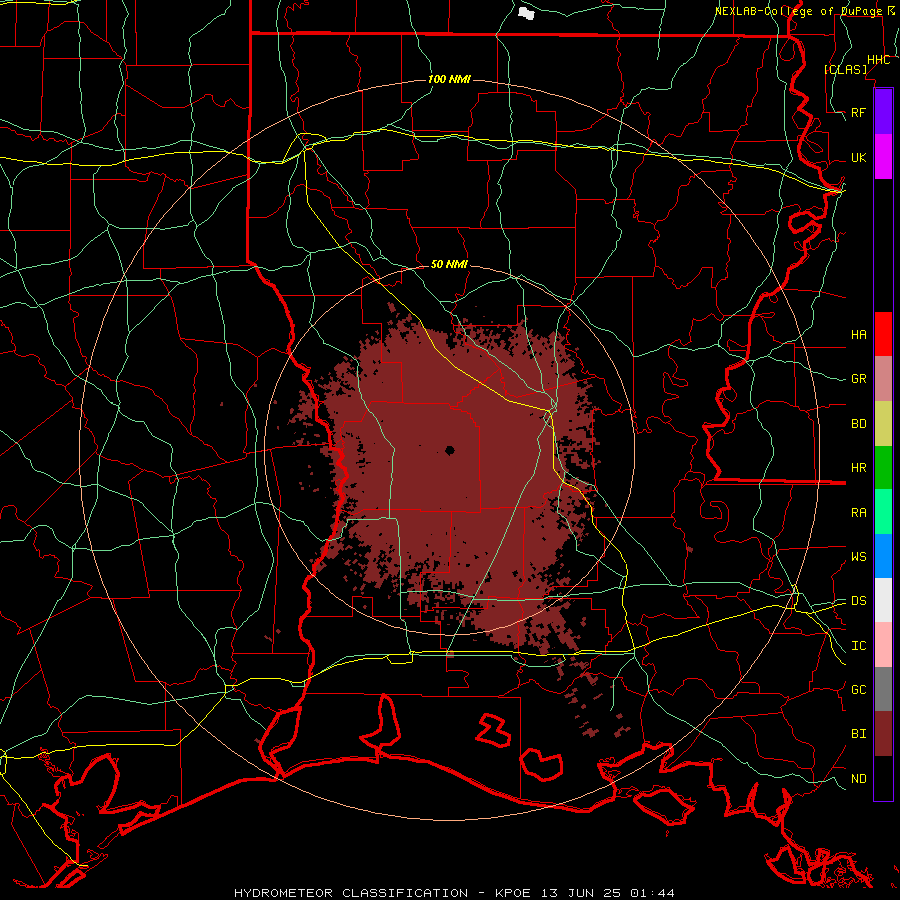Pick the dark green HR legend swatch
Image resolution: width=900 pixels, height=900 pixels.
(883, 468)
